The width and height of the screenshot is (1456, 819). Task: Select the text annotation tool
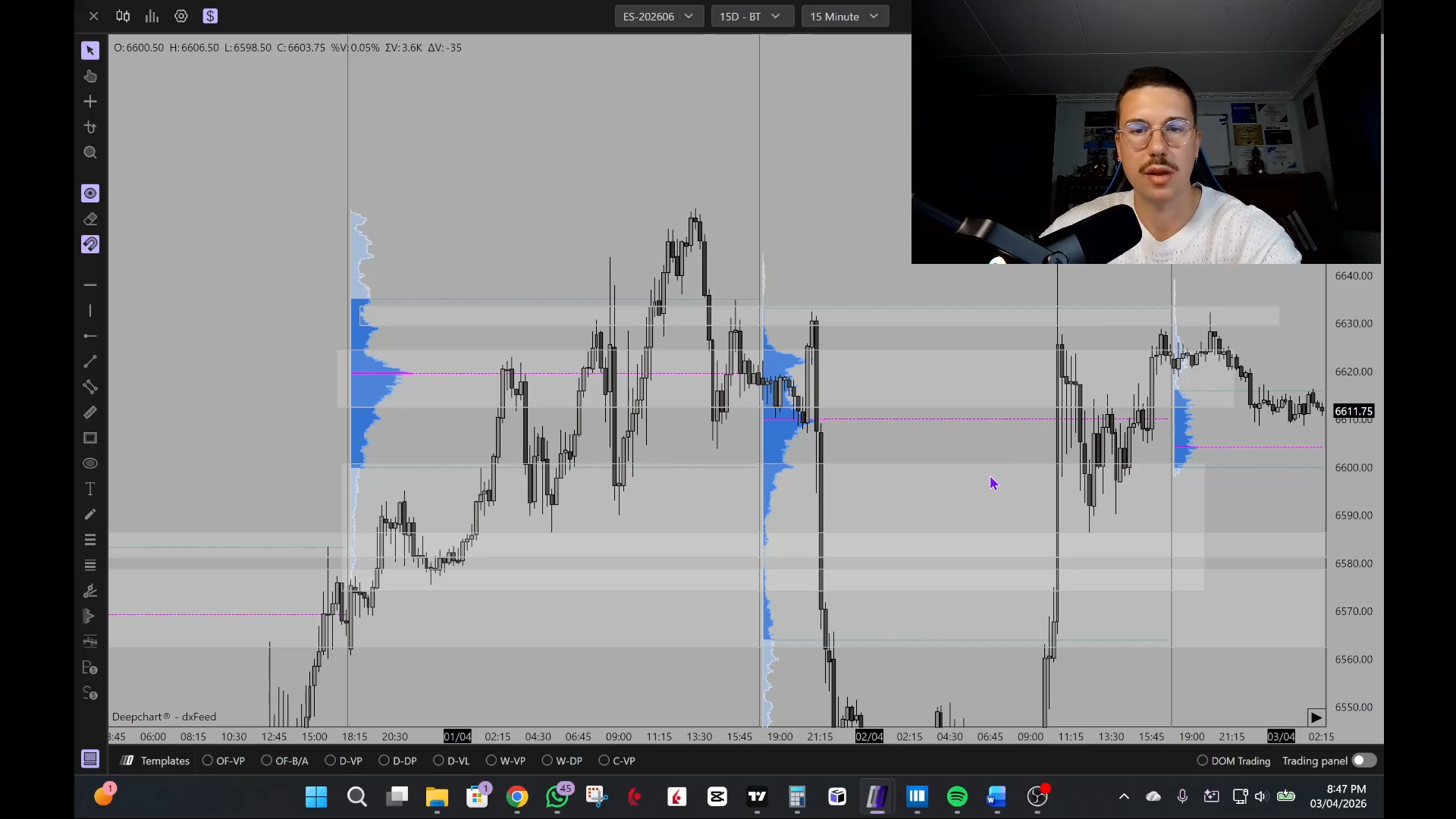[x=90, y=489]
